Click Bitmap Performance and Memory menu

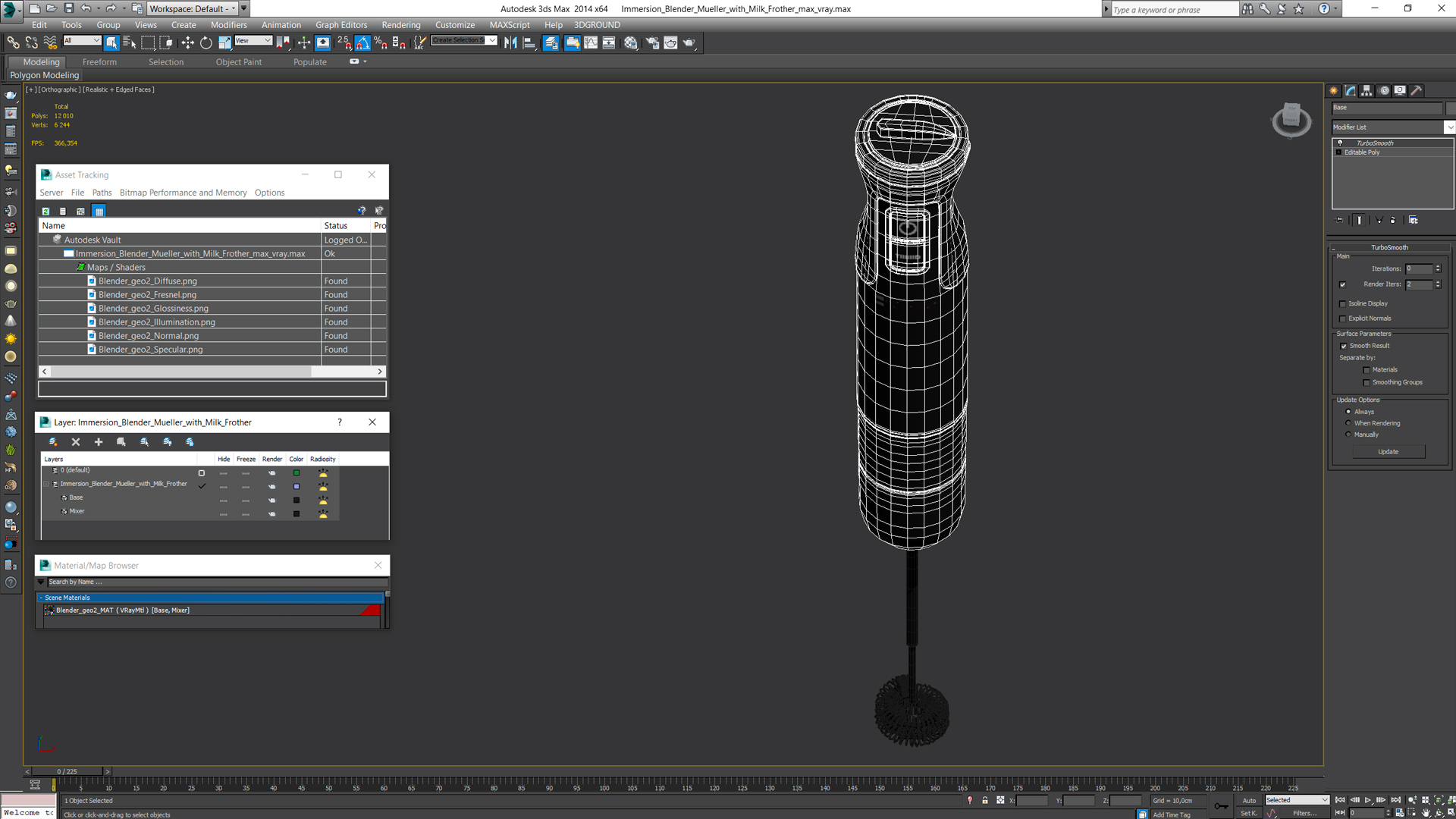click(x=183, y=193)
